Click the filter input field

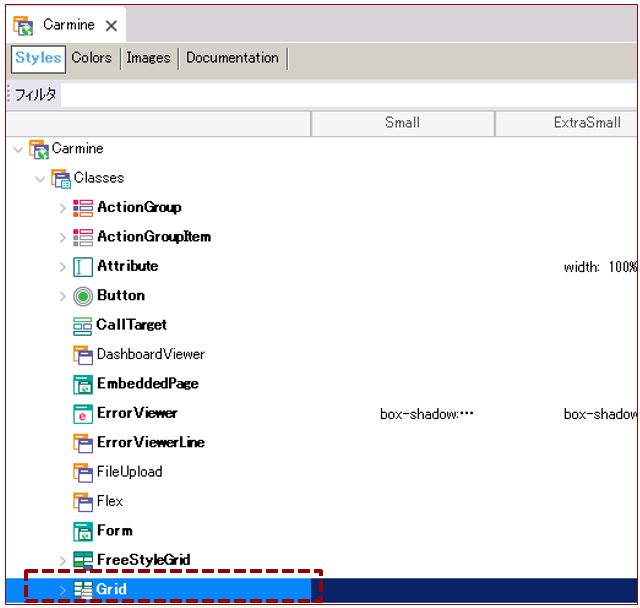pyautogui.click(x=349, y=95)
